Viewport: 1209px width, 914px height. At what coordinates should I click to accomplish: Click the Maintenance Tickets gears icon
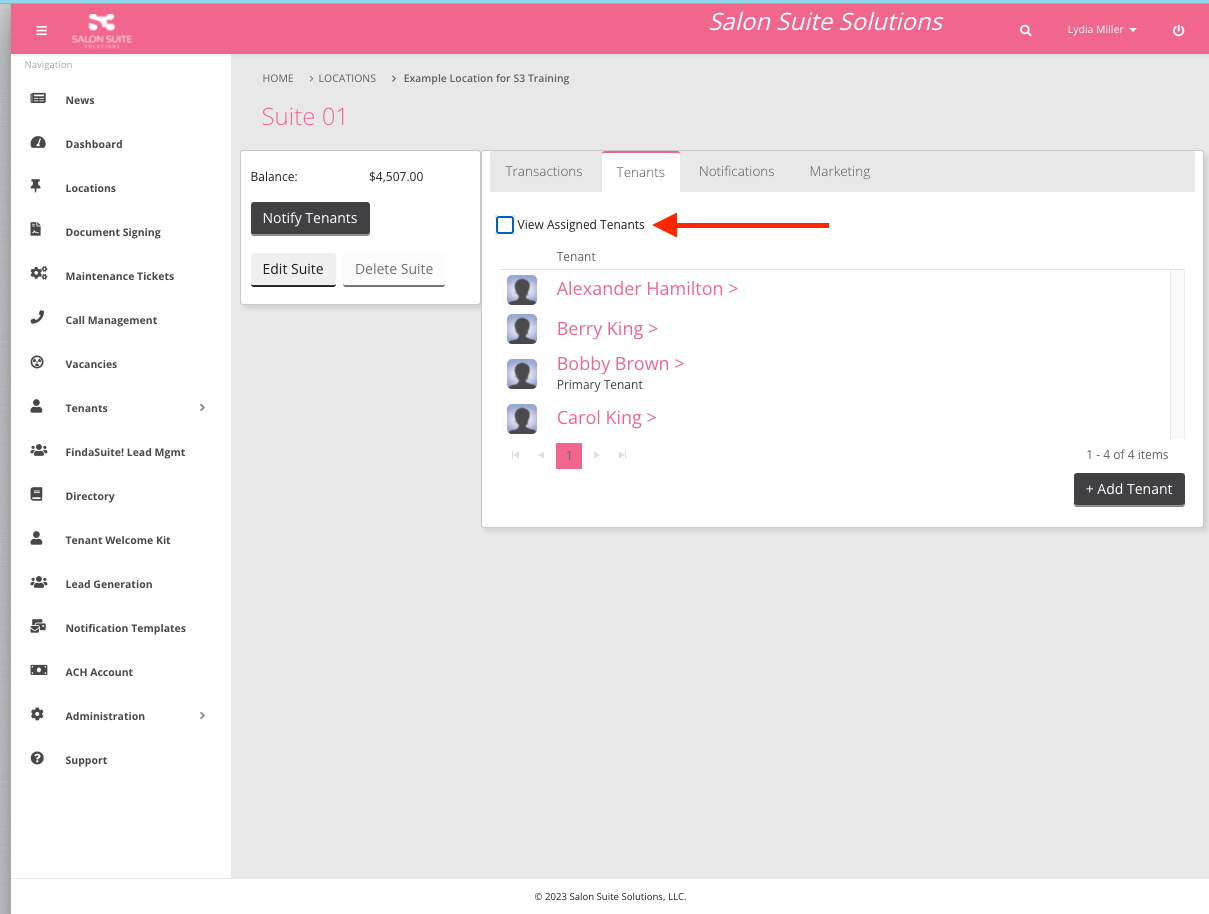coord(38,275)
